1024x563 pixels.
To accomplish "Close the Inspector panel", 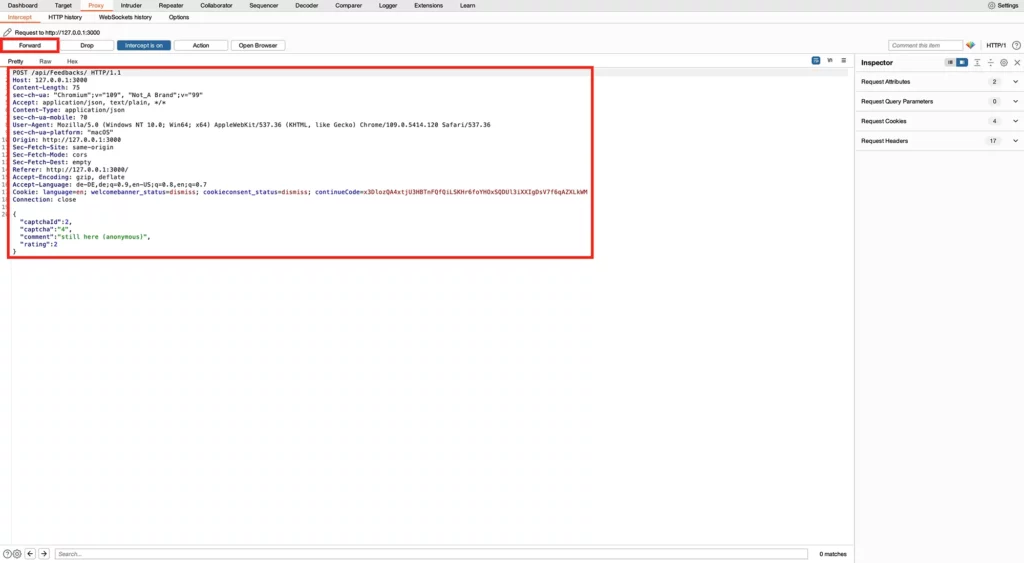I will (x=1016, y=62).
